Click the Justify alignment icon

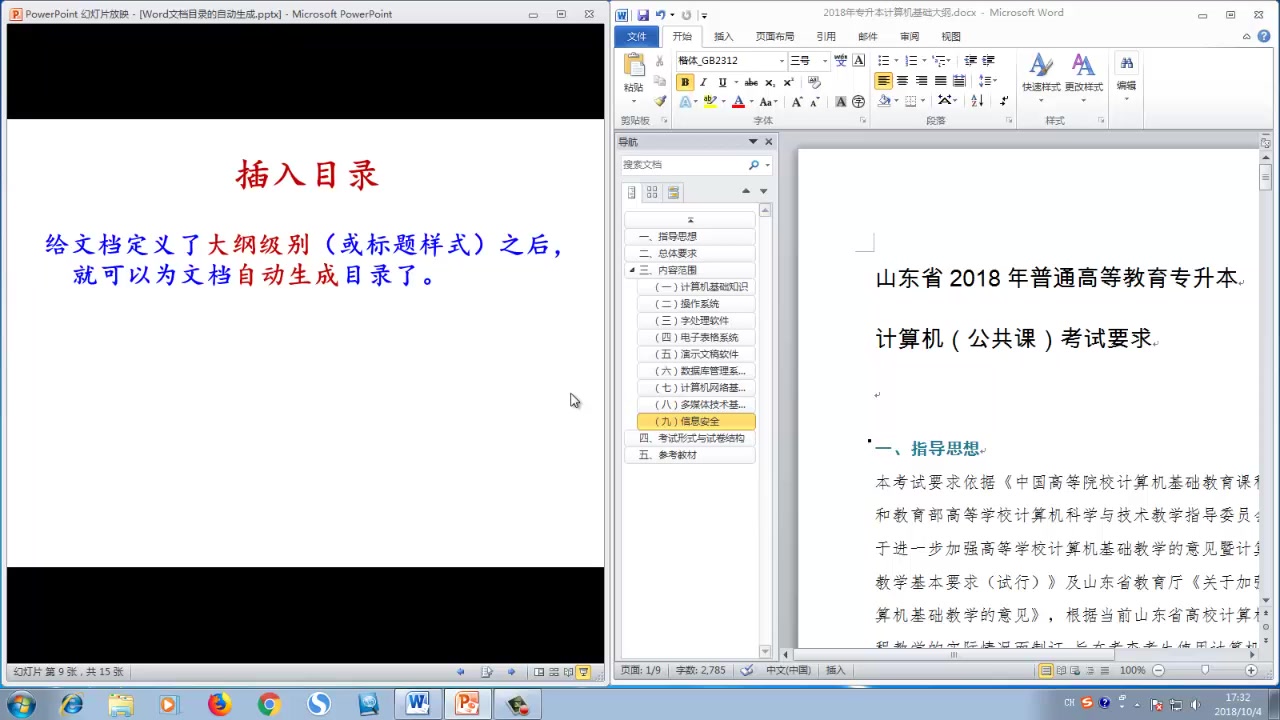940,81
